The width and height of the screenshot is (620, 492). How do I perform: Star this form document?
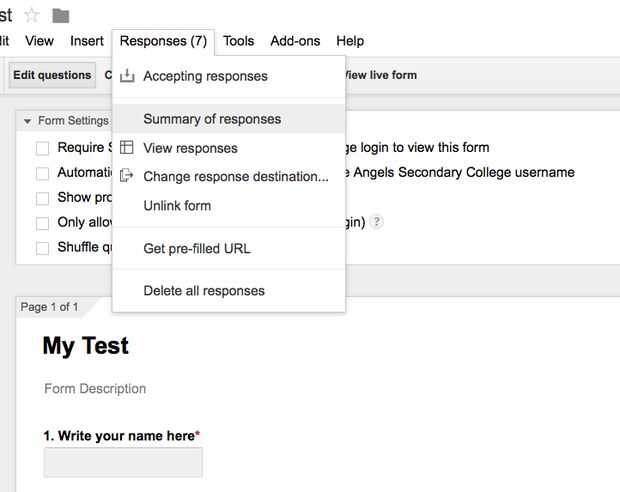tap(31, 15)
